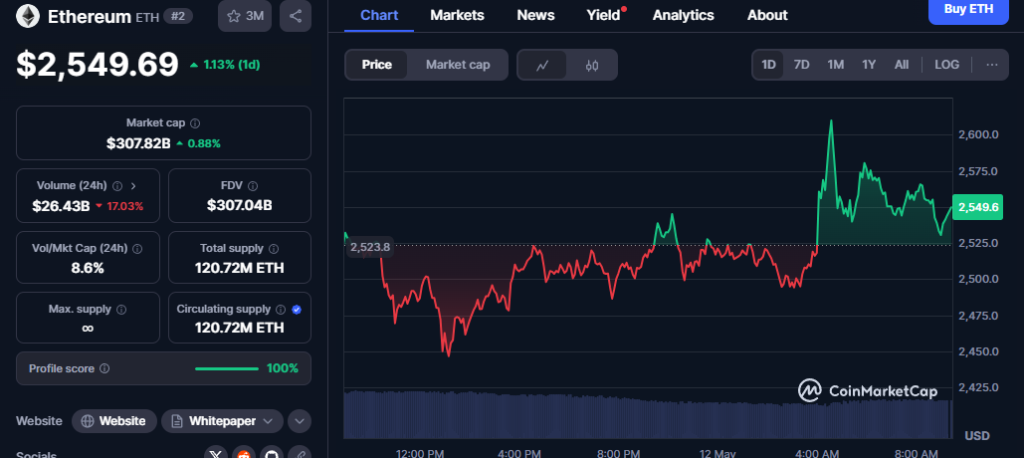Image resolution: width=1024 pixels, height=458 pixels.
Task: Show Volume (24h) info icon
Action: tap(118, 186)
